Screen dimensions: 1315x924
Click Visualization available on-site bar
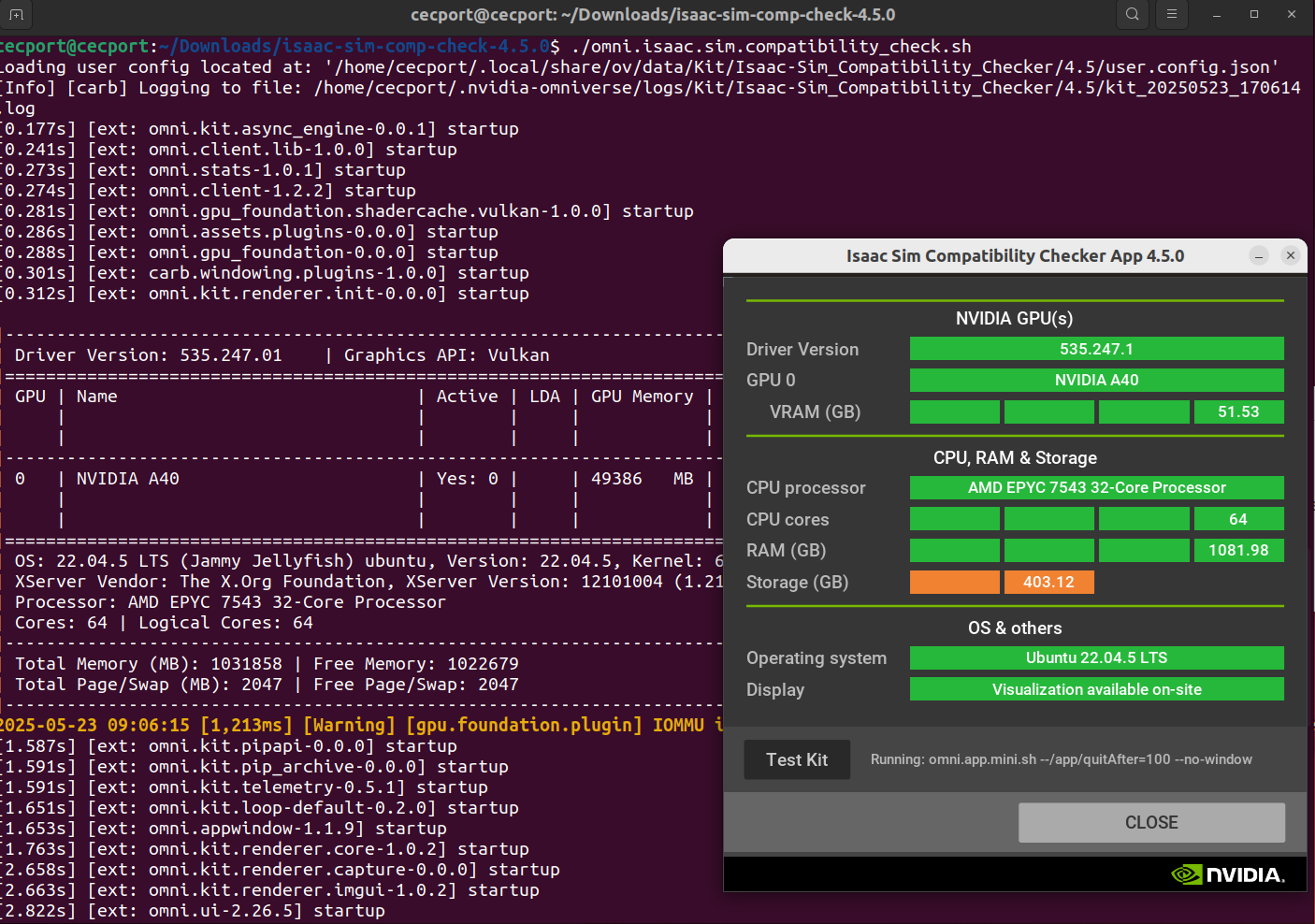pos(1096,689)
